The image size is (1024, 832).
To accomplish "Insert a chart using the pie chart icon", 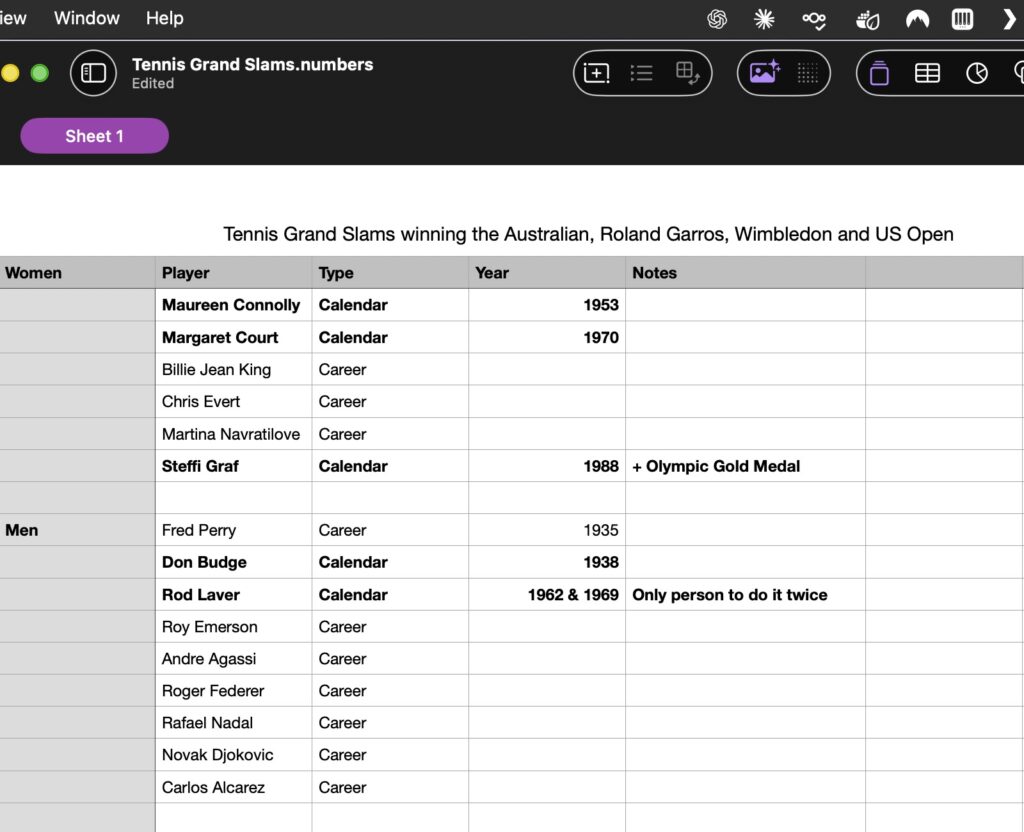I will [x=977, y=73].
